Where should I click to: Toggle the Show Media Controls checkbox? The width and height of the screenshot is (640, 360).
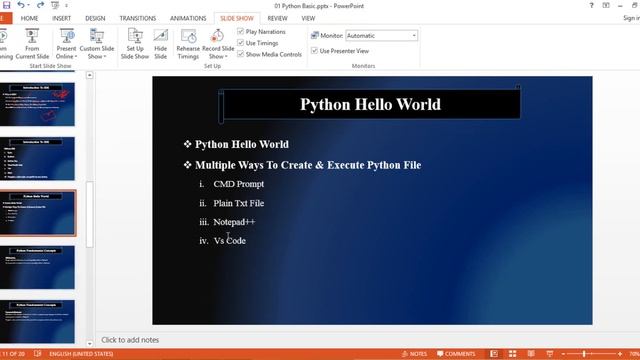pos(240,54)
